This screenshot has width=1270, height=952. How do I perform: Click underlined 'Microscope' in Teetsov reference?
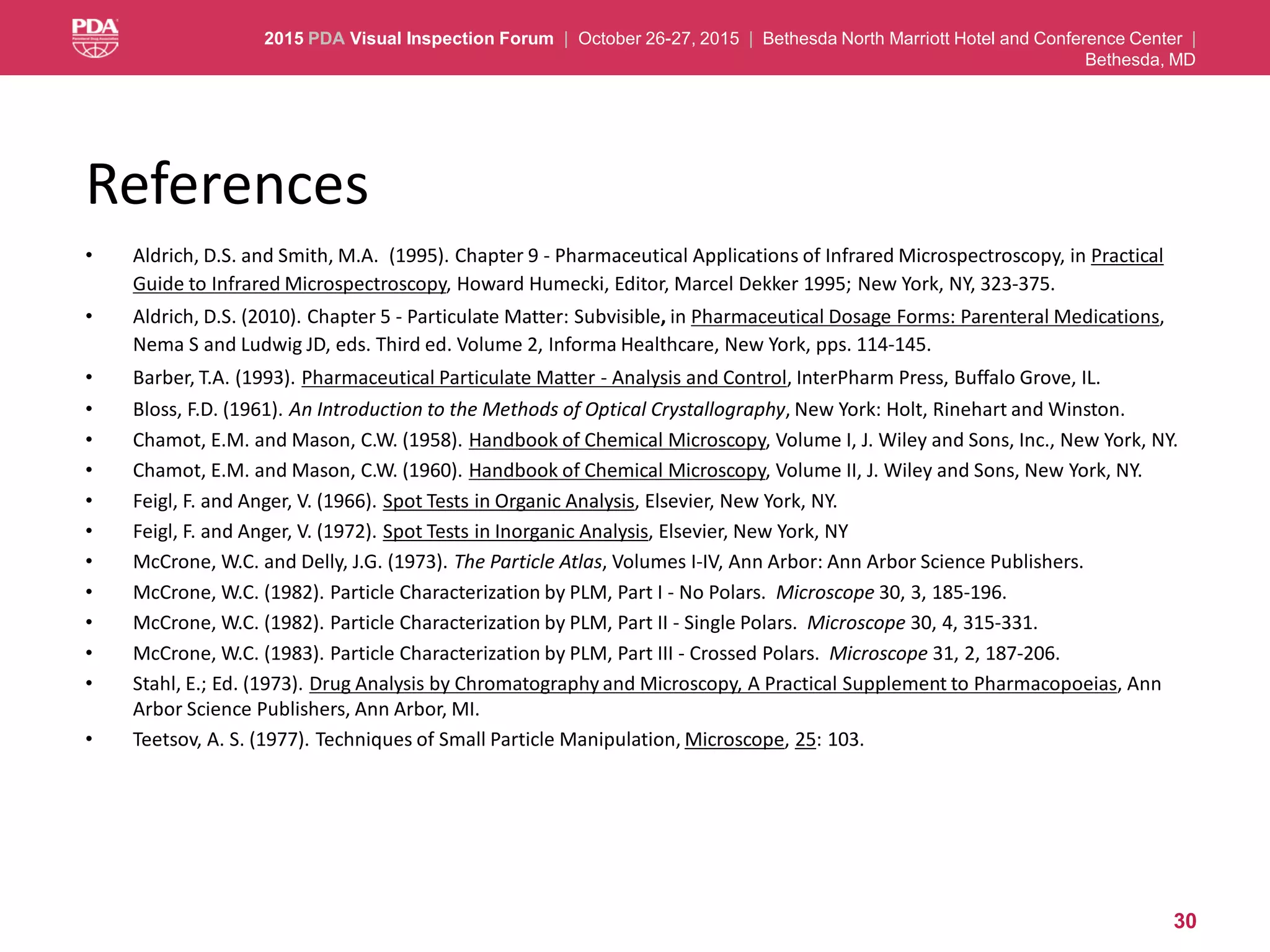coord(734,739)
